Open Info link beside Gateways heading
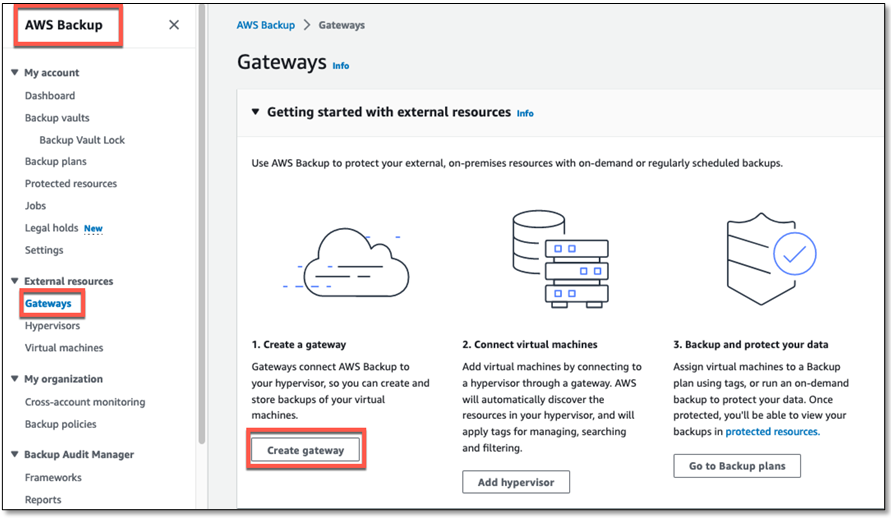891x518 pixels. (x=341, y=66)
